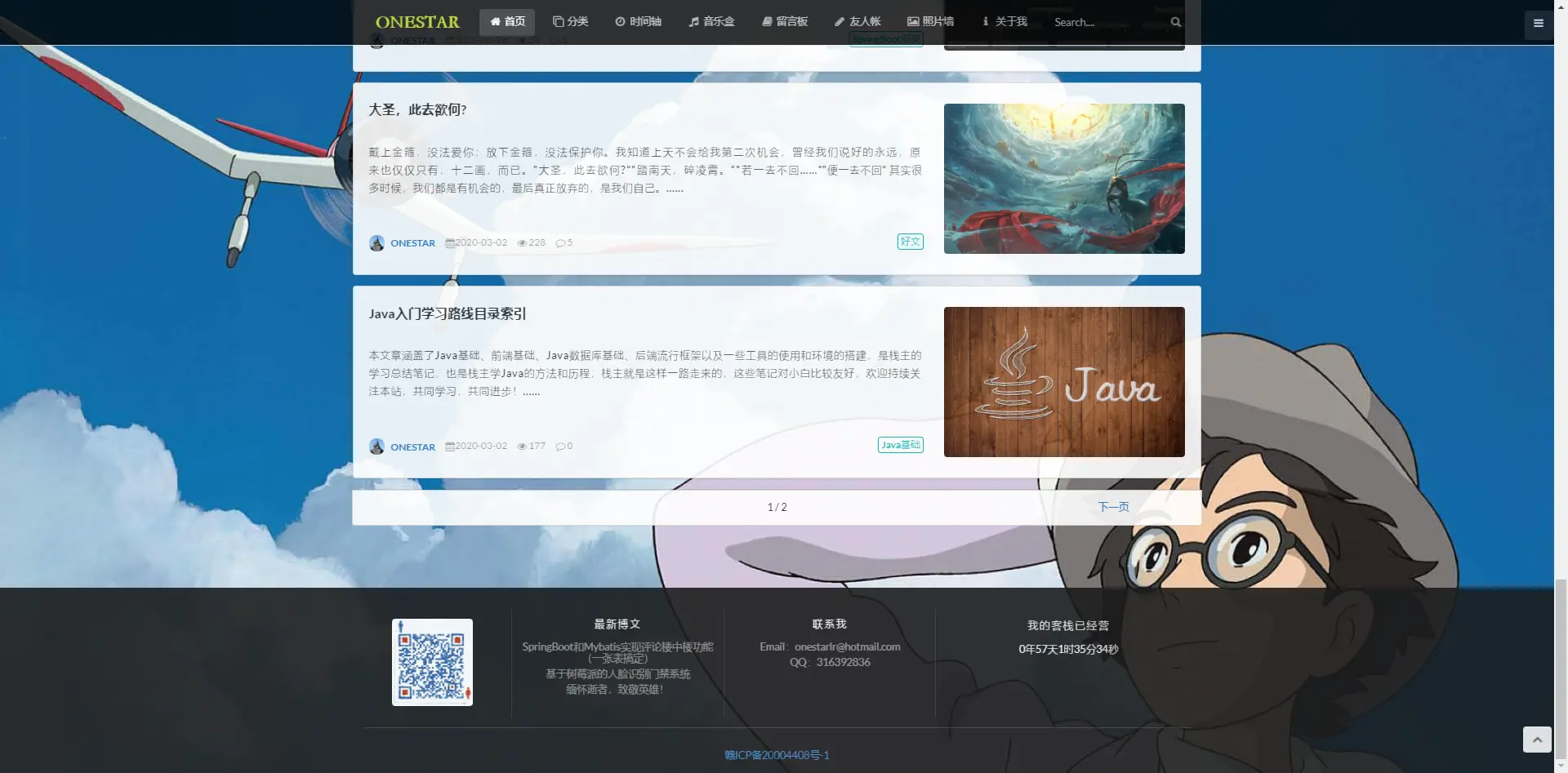
Task: Select the 好文 tag label
Action: pos(911,242)
